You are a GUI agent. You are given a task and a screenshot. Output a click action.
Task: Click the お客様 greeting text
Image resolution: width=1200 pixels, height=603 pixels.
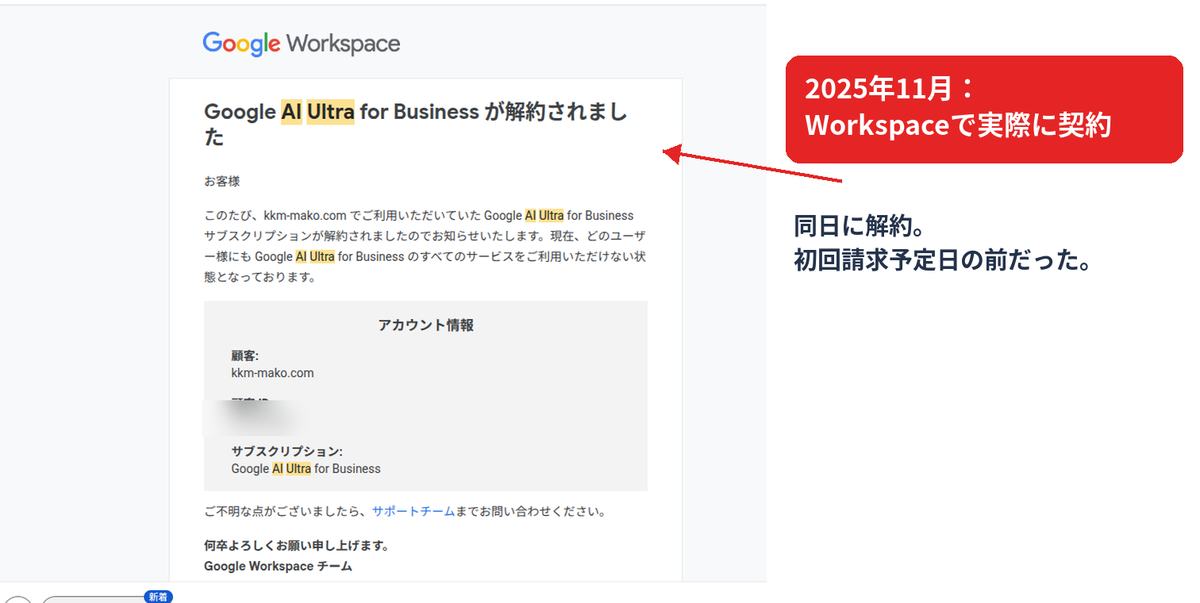(x=222, y=181)
